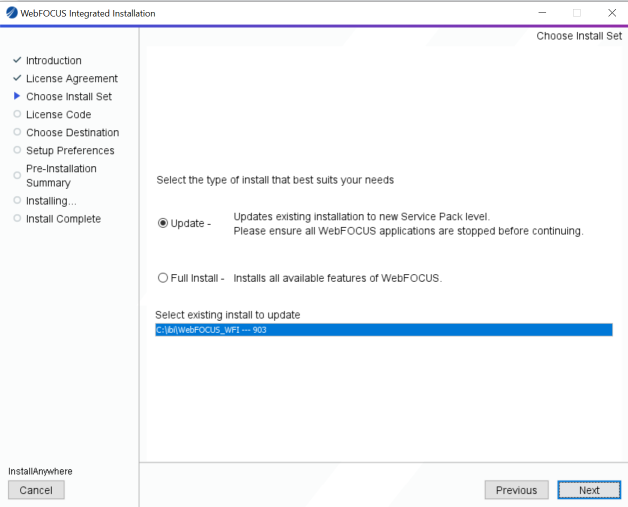Image resolution: width=628 pixels, height=507 pixels.
Task: Click the circle icon beside Pre-Installation Summary
Action: pyautogui.click(x=17, y=175)
